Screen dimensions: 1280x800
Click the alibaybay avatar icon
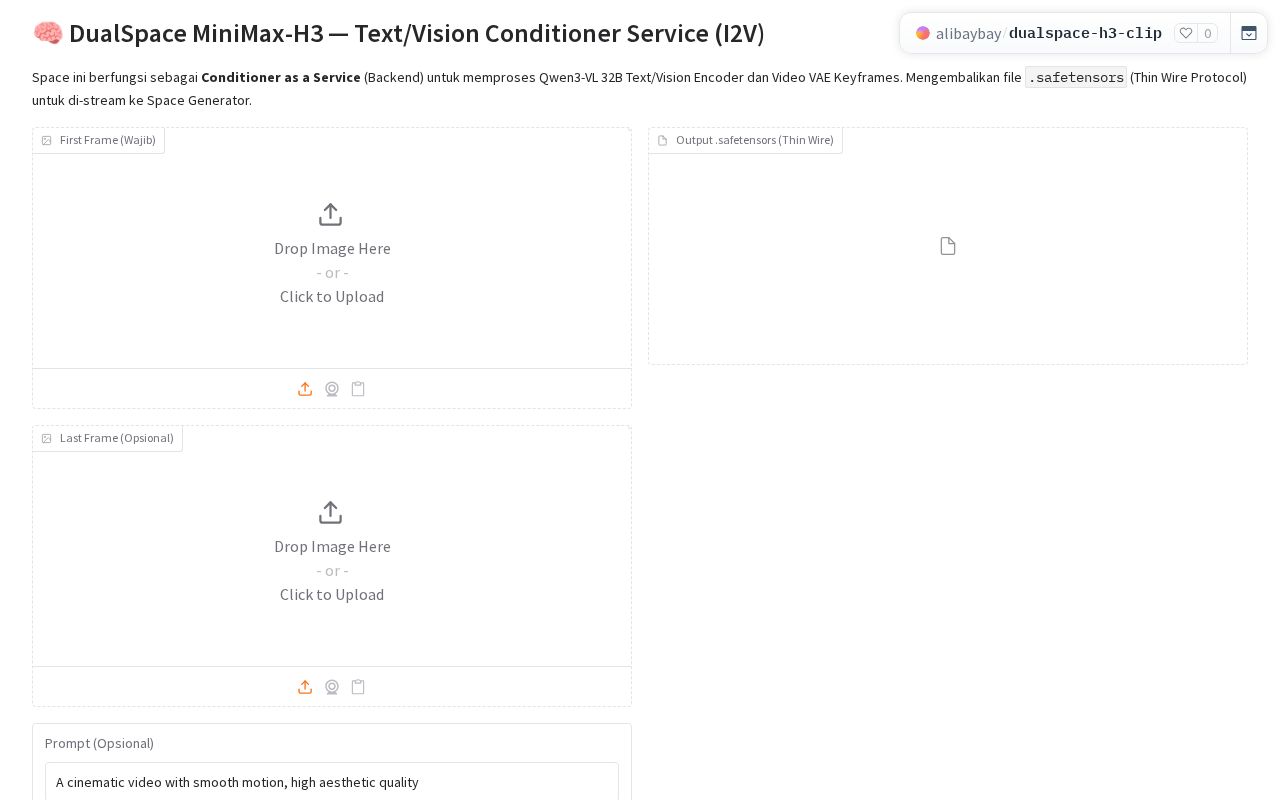[923, 33]
